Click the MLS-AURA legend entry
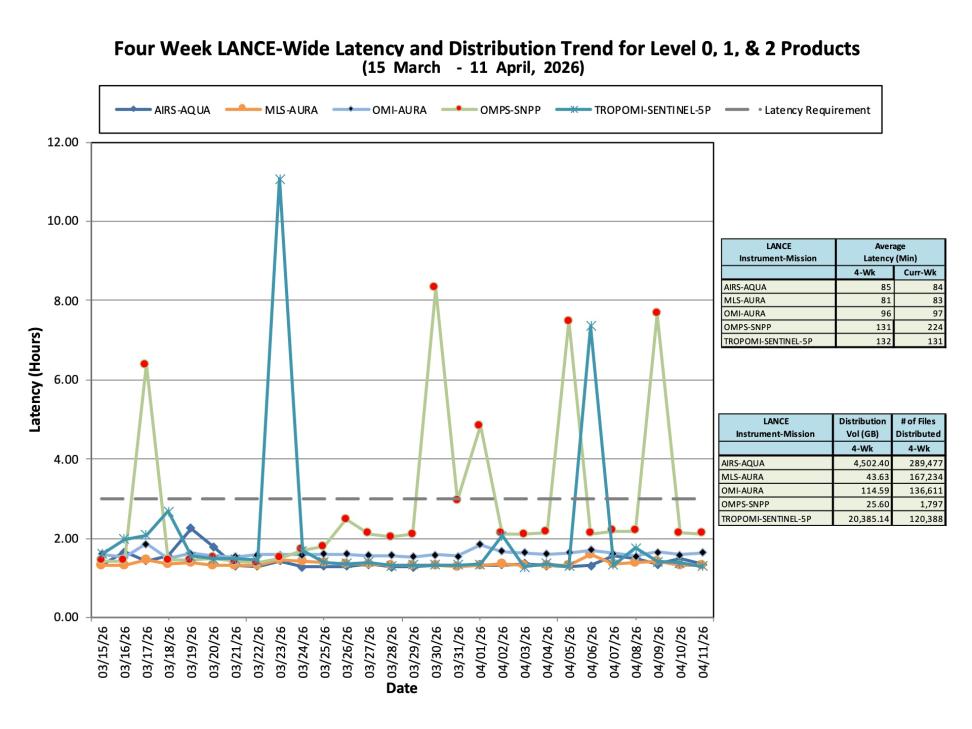Screen dimensions: 972x729 coord(271,110)
